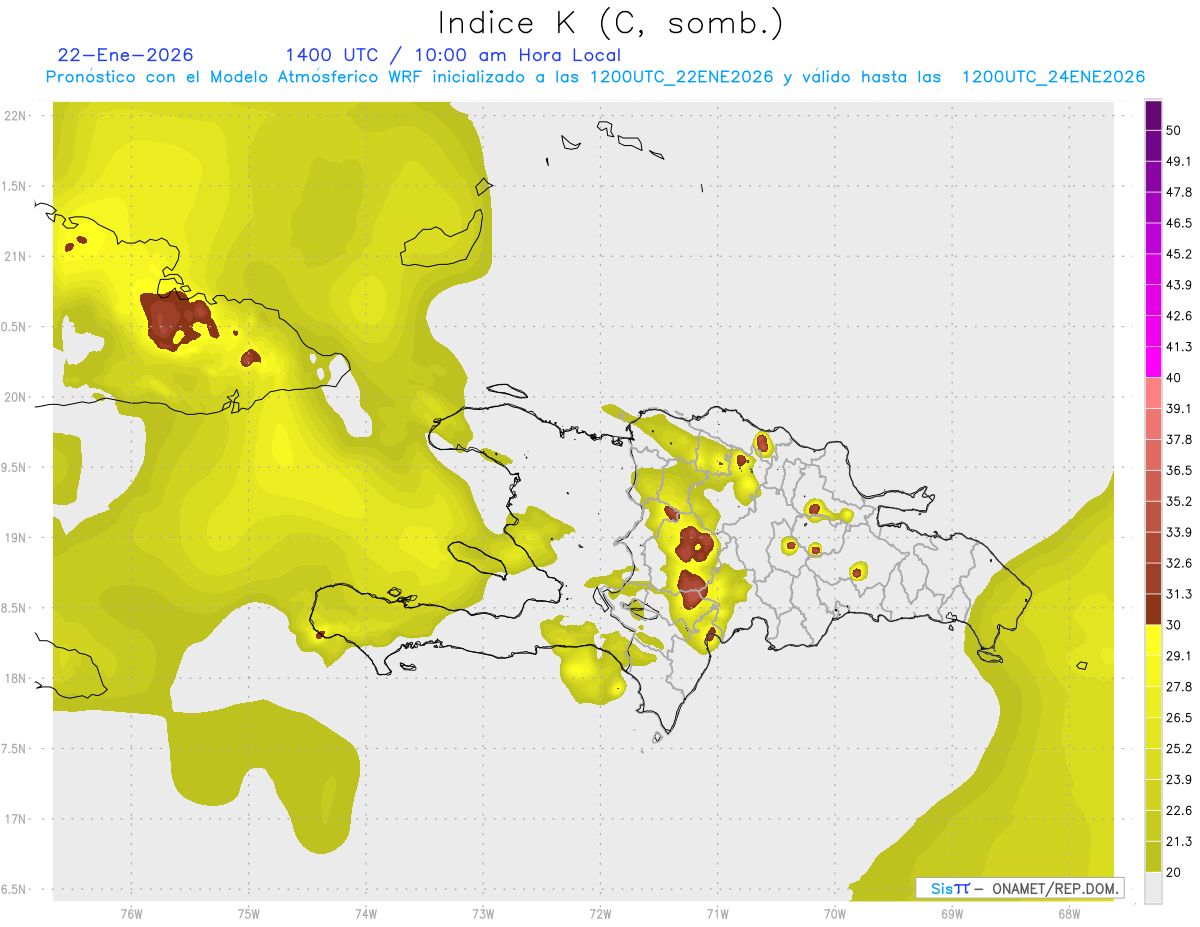Click the legend value "27.8"

pyautogui.click(x=1179, y=686)
